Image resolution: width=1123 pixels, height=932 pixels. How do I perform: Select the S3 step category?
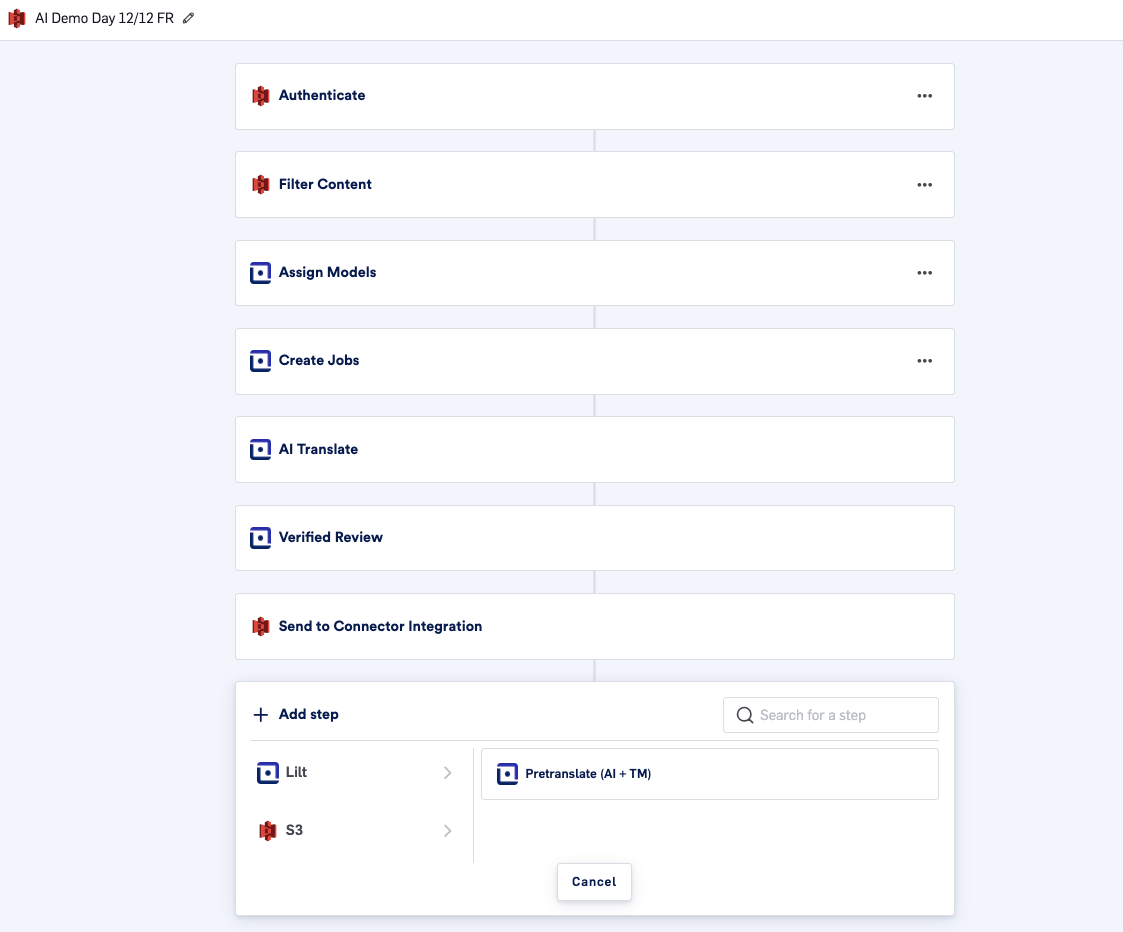(x=356, y=831)
